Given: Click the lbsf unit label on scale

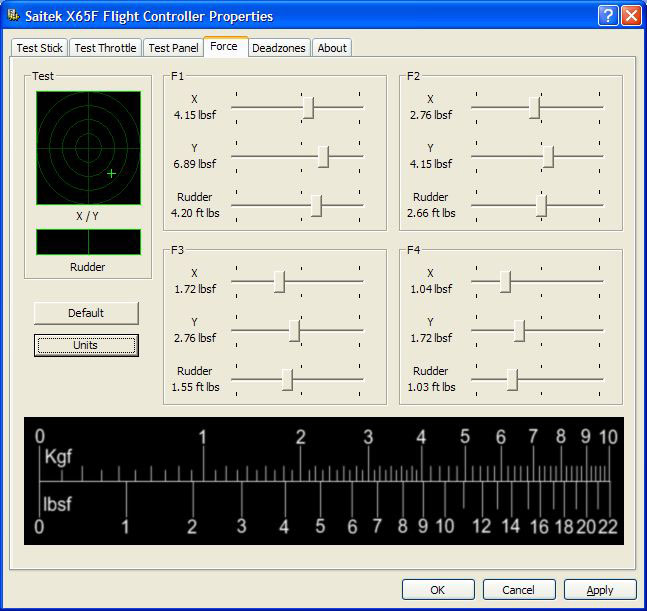Looking at the screenshot, I should click(57, 504).
